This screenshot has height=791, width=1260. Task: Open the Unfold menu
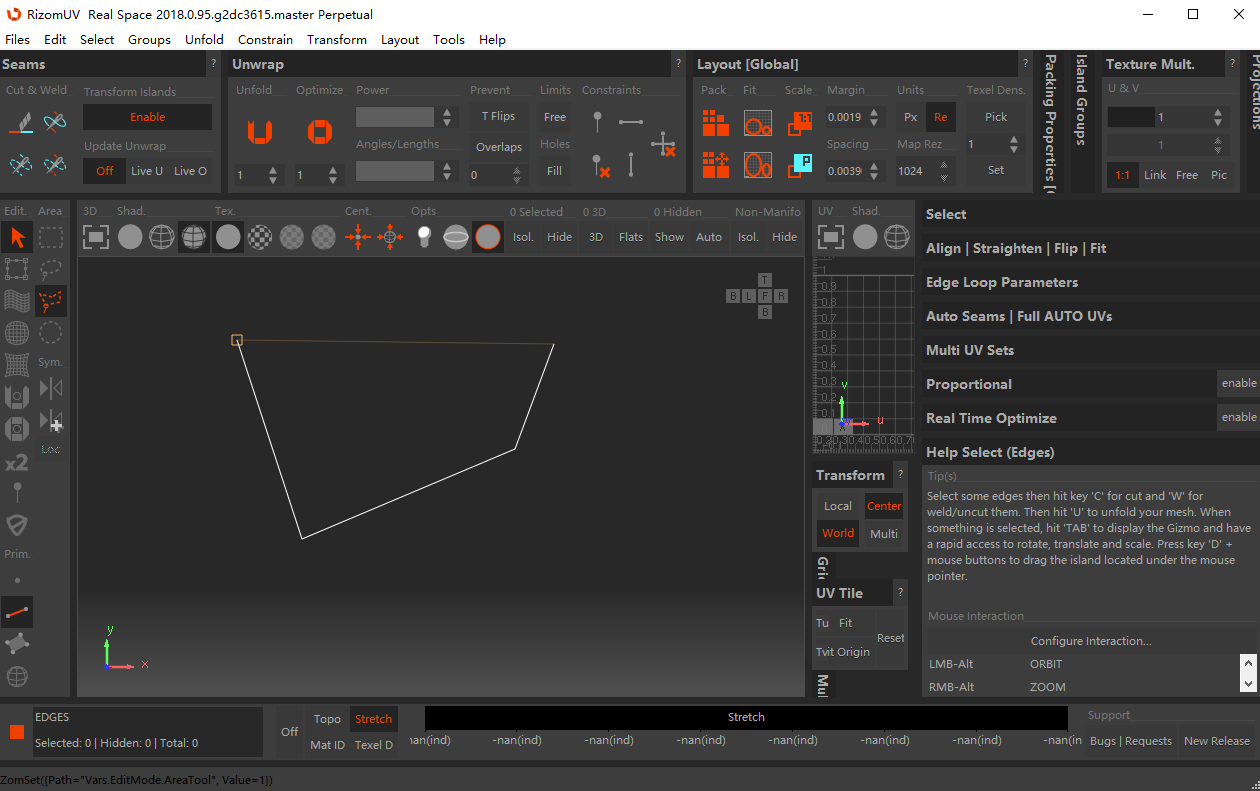[204, 39]
